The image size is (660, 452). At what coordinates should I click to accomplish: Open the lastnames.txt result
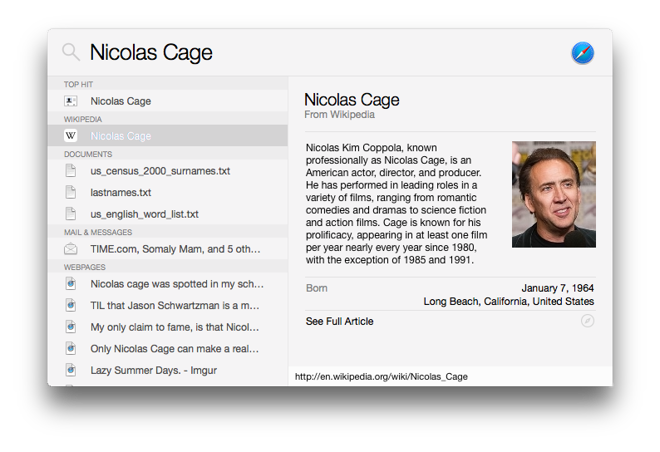tap(121, 192)
